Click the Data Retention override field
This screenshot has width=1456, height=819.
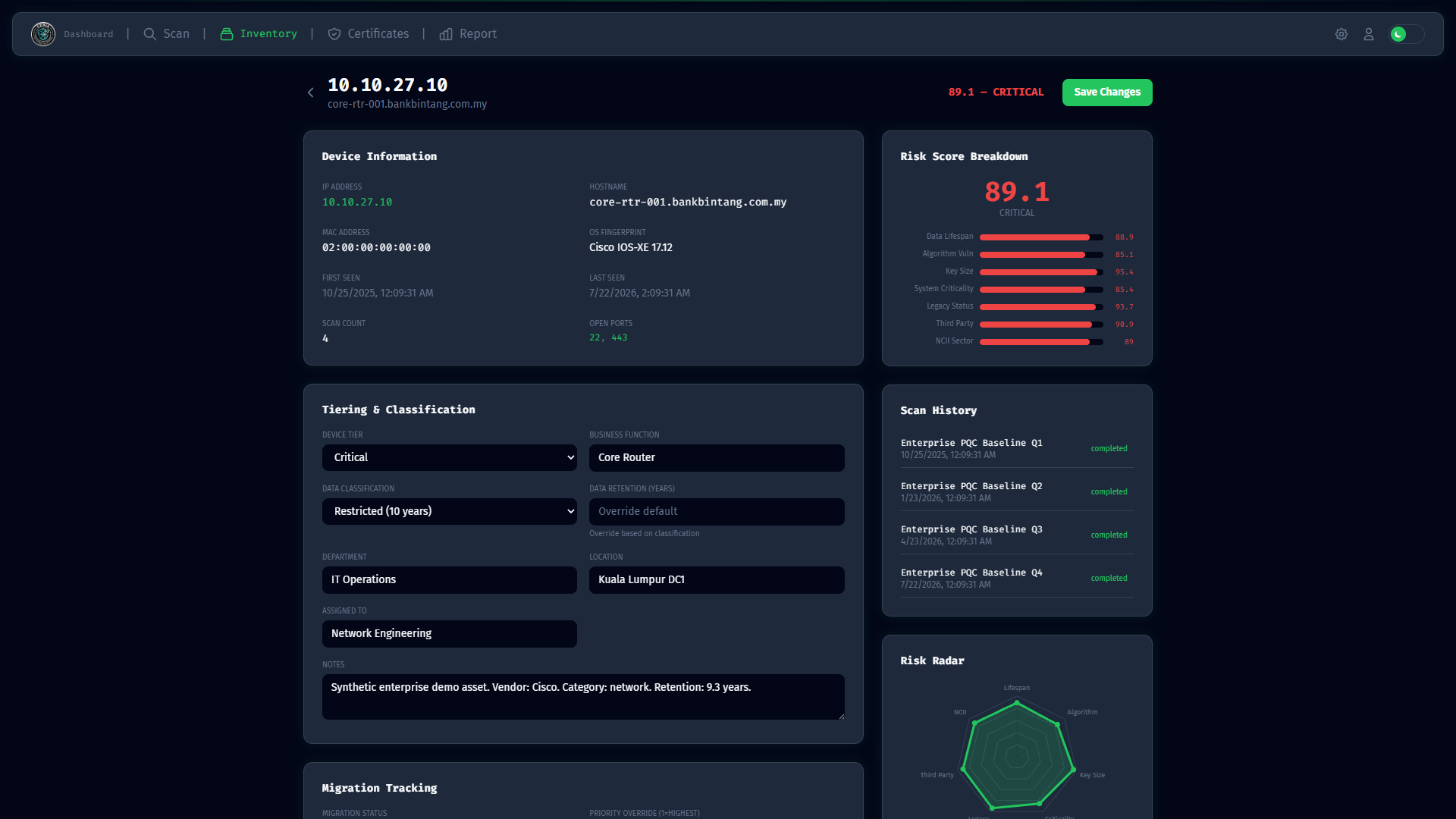(717, 512)
